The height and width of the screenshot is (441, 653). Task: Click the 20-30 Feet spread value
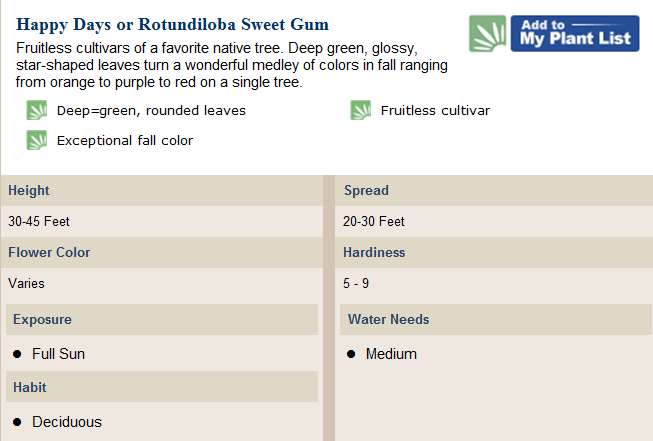tap(374, 222)
